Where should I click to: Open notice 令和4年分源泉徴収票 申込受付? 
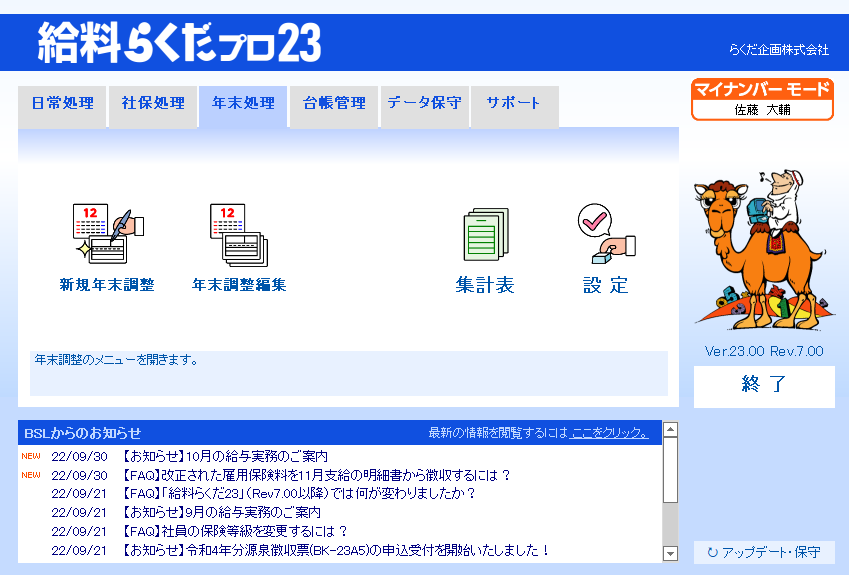click(x=335, y=550)
